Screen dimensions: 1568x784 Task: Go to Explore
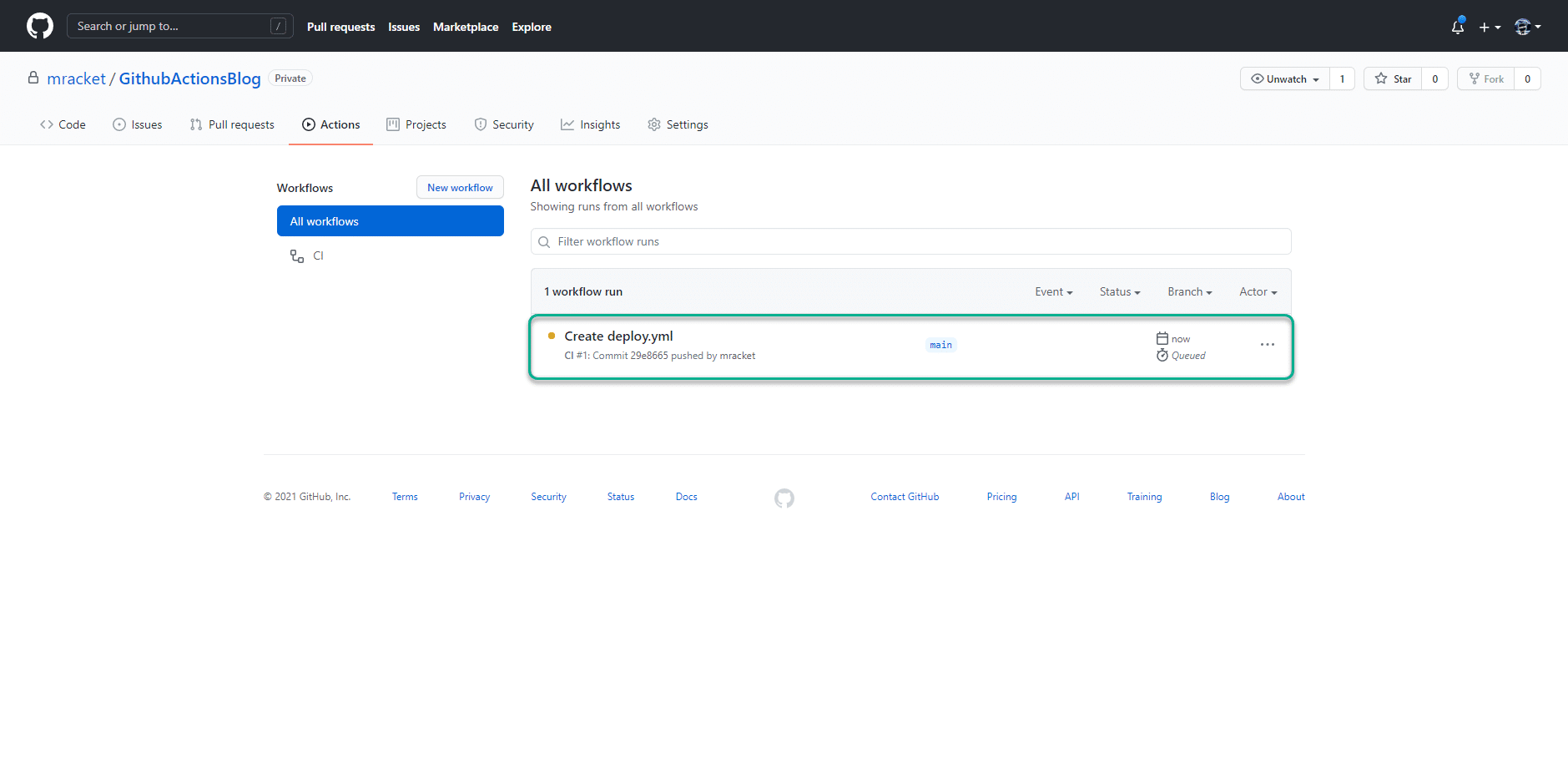532,27
